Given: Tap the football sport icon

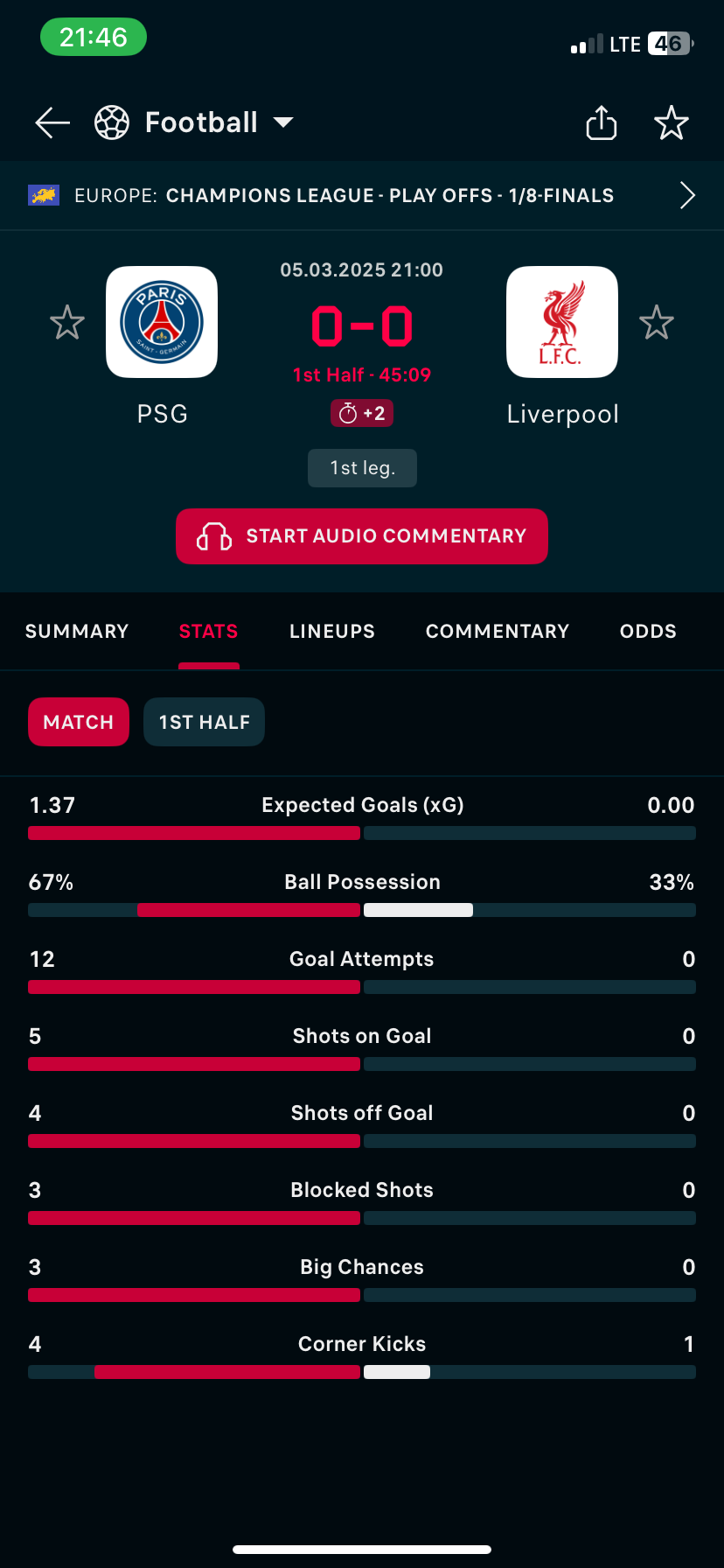Looking at the screenshot, I should [x=112, y=122].
